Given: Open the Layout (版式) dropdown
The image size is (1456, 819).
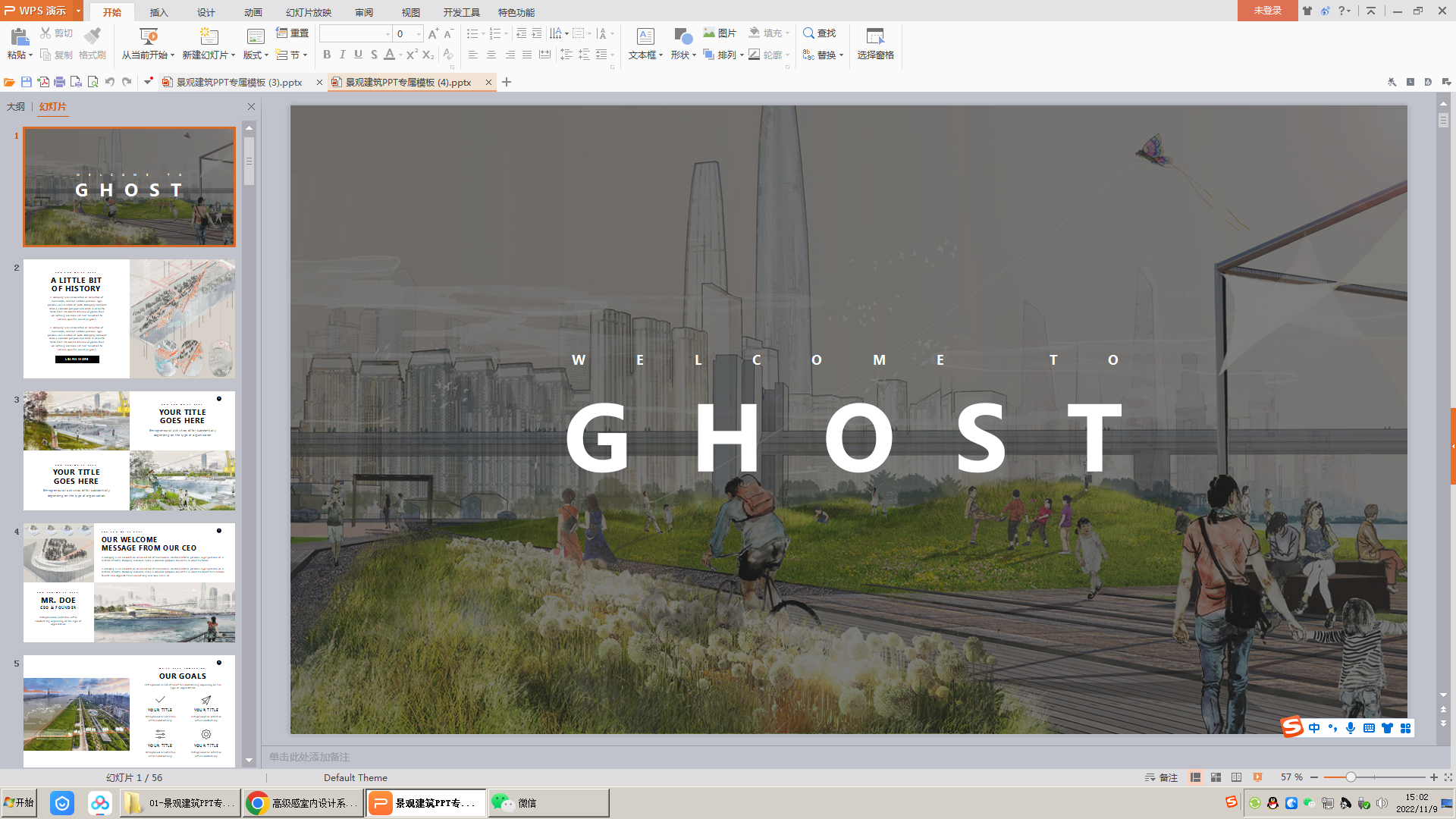Looking at the screenshot, I should pyautogui.click(x=256, y=55).
